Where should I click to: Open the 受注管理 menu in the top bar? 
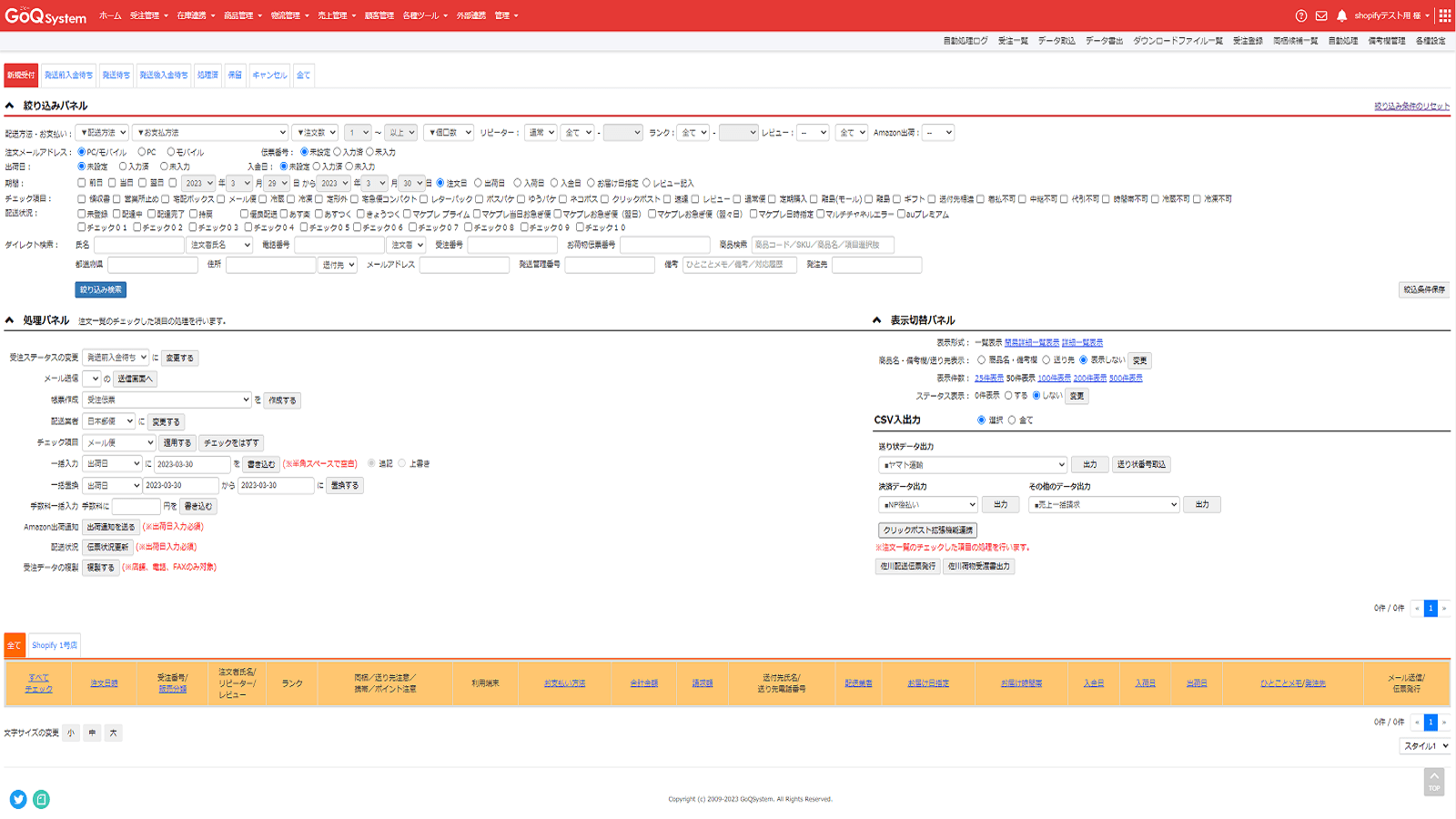coord(146,15)
